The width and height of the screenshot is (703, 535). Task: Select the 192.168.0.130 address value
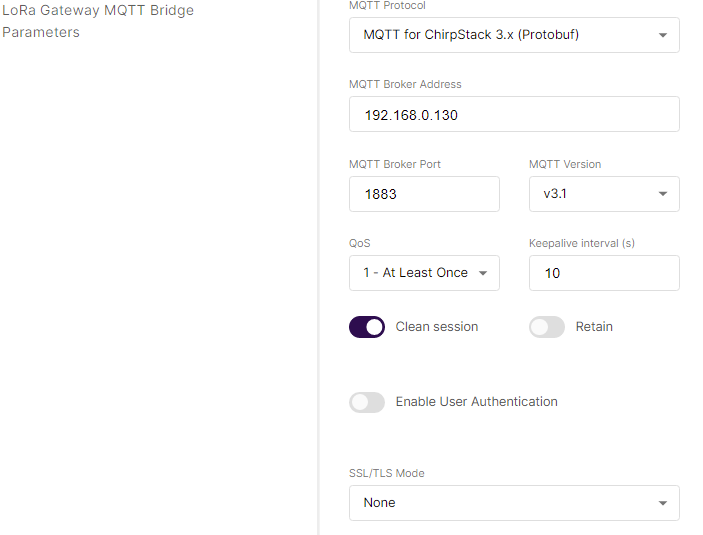point(411,115)
